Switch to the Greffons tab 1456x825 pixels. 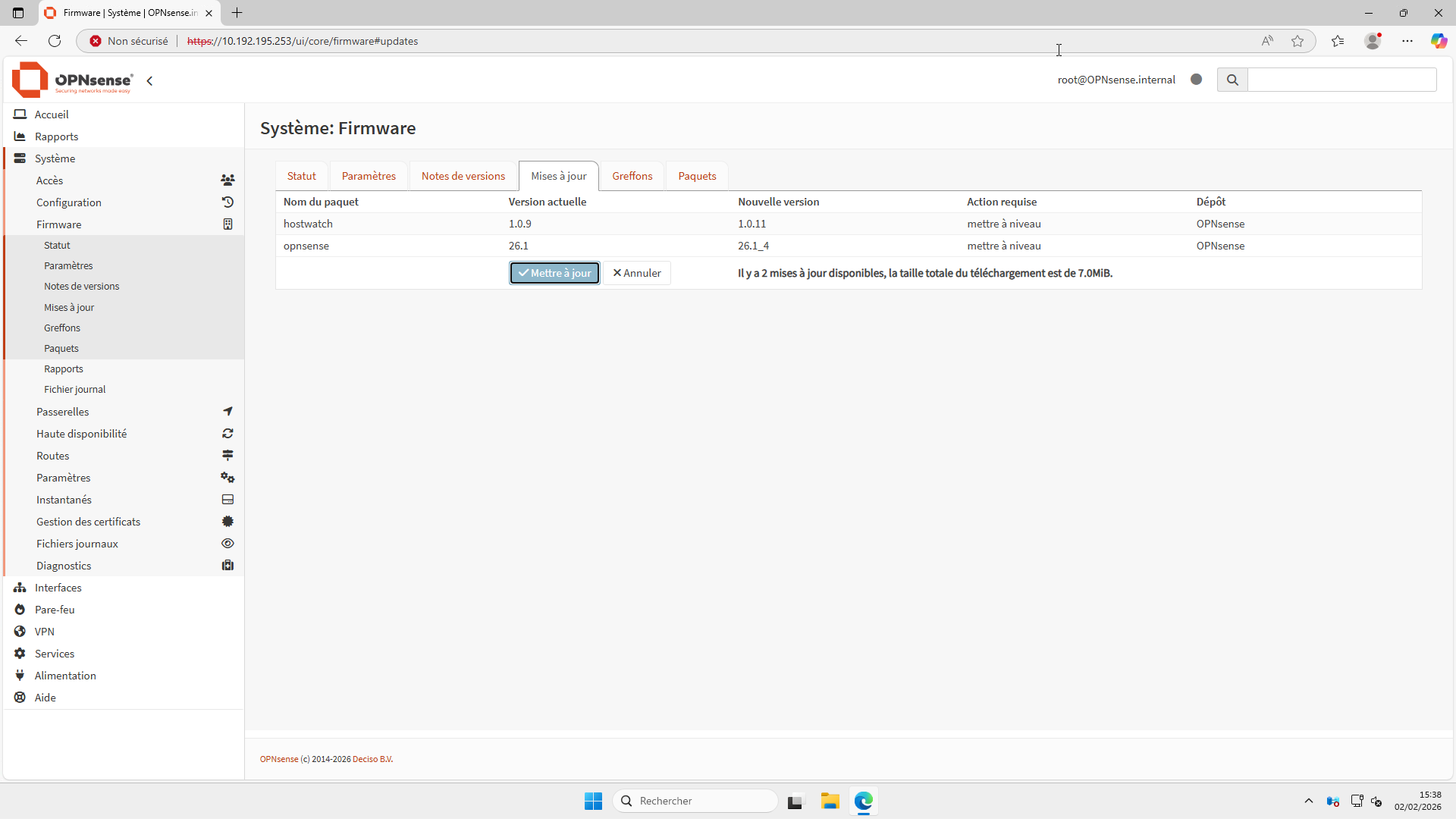[632, 176]
